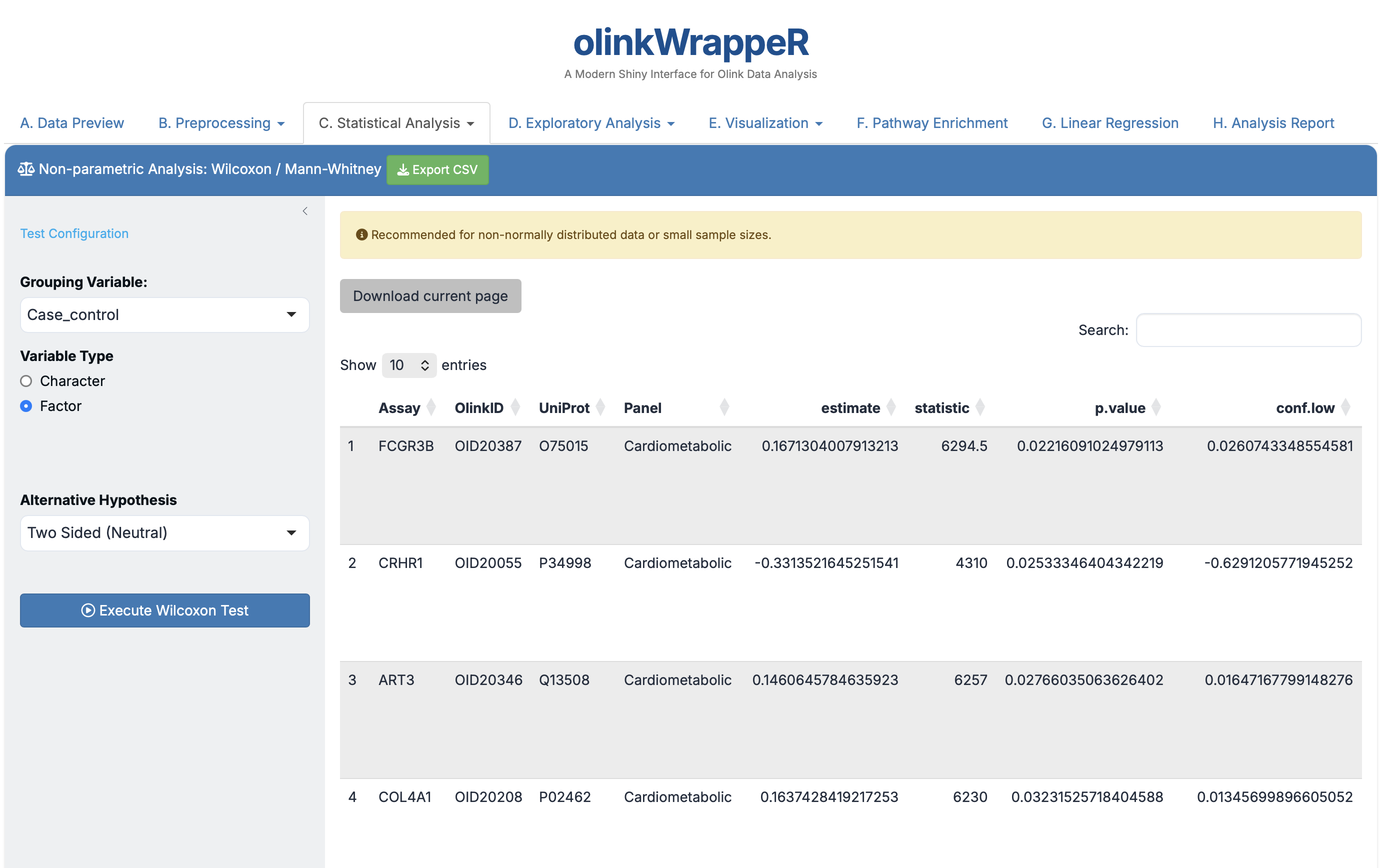Sort table by statistic column arrows
1396x868 pixels.
point(980,407)
